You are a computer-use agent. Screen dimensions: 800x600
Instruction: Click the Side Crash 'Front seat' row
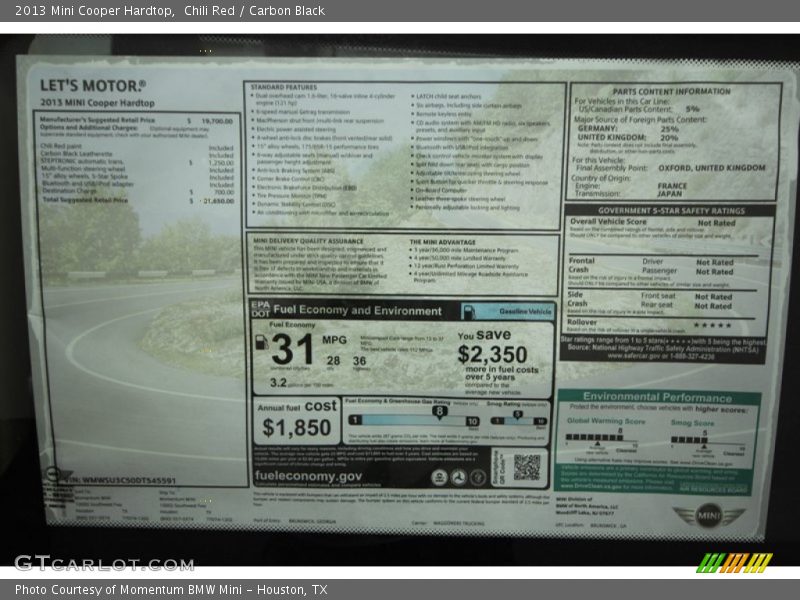[686, 296]
